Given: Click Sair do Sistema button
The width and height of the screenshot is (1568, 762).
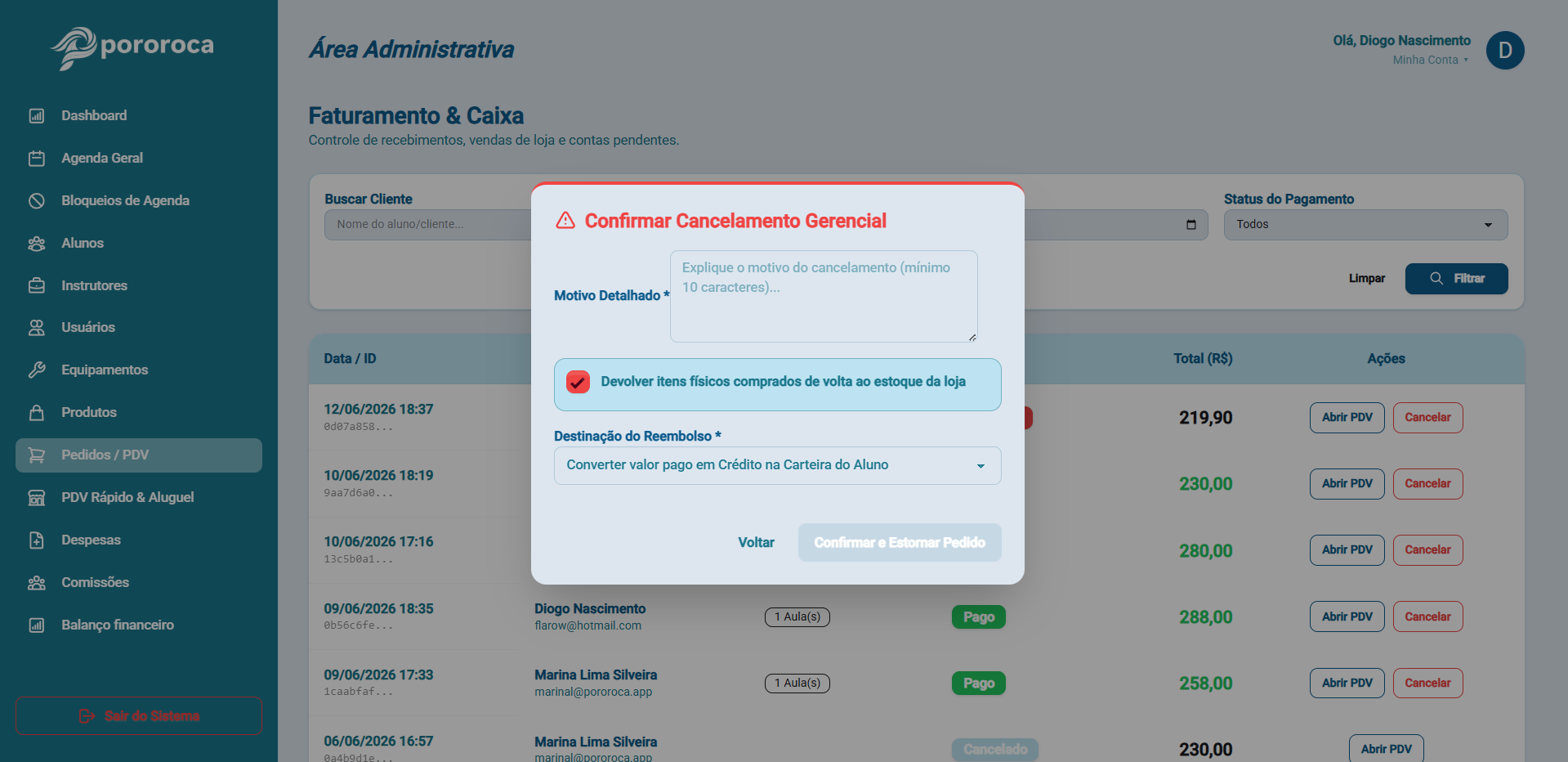Looking at the screenshot, I should (139, 716).
